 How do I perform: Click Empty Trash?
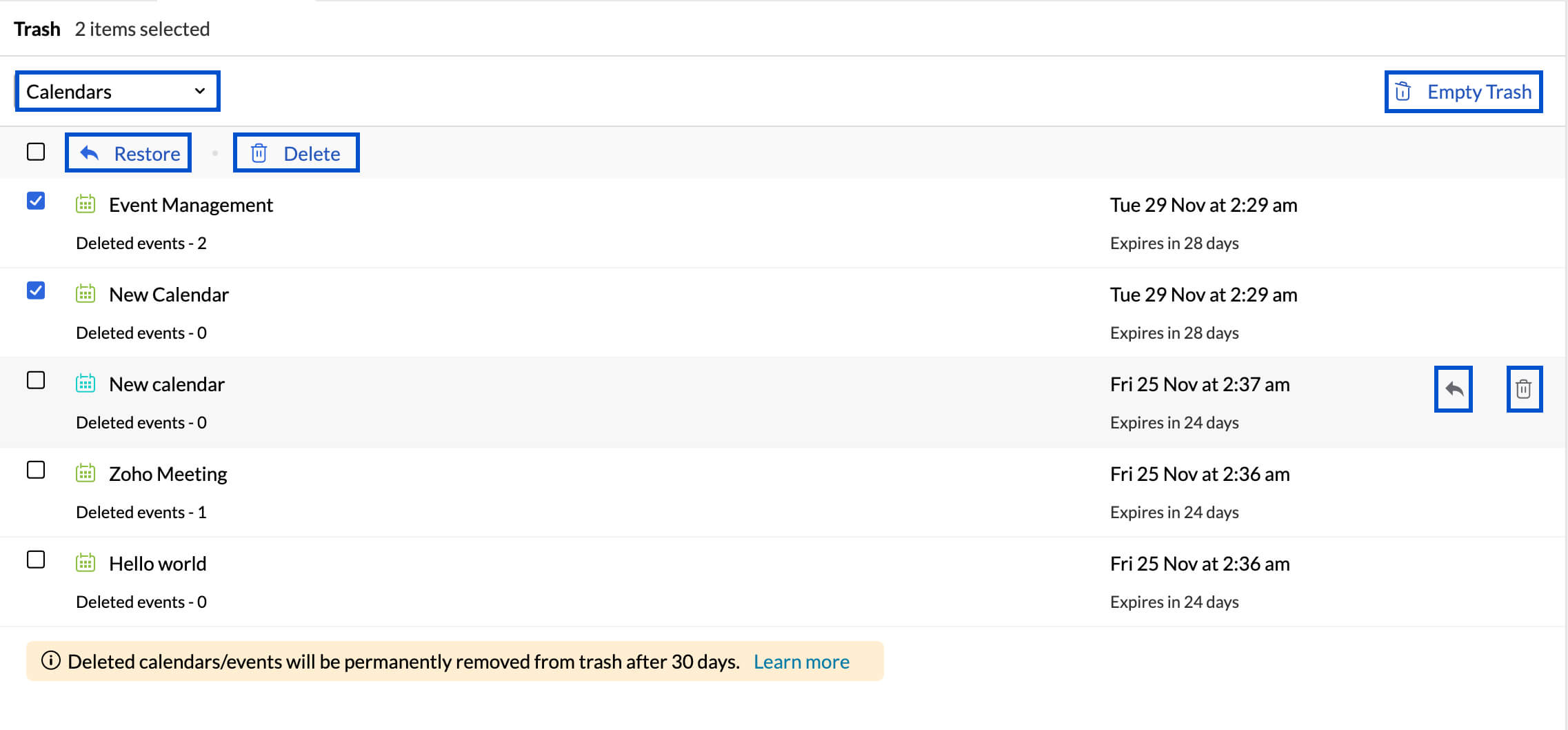tap(1464, 91)
